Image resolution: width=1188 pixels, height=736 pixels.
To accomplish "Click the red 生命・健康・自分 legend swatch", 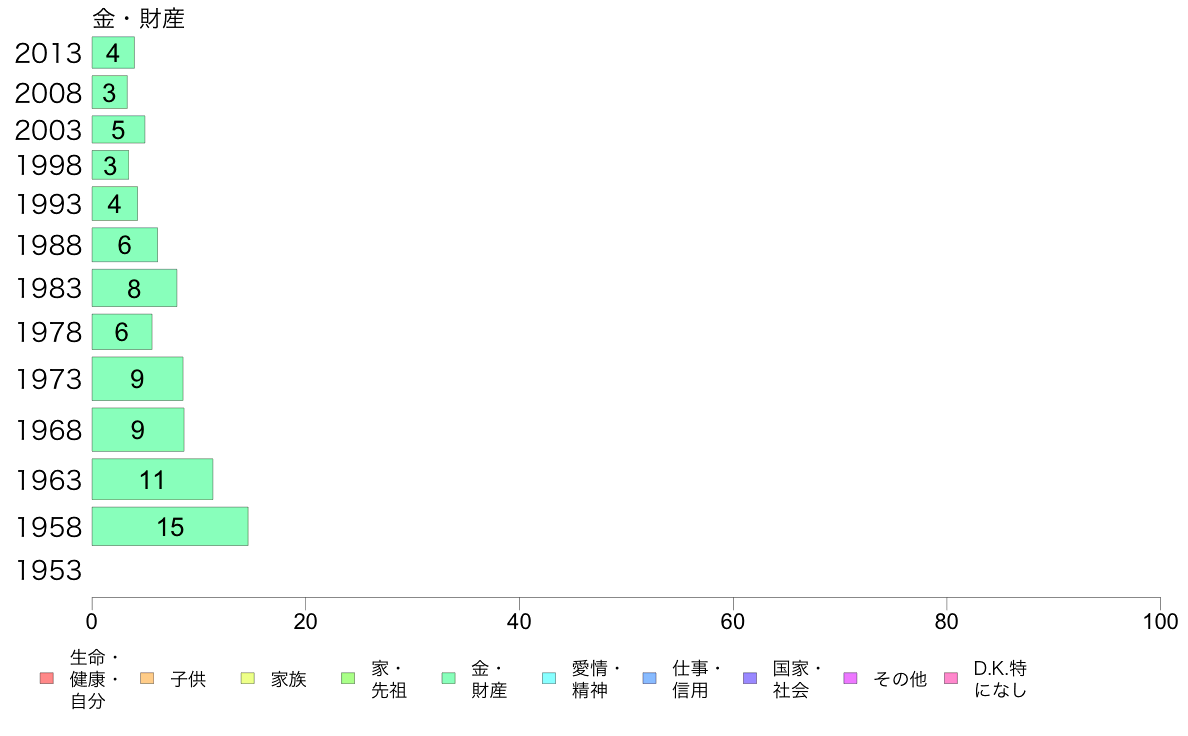I will coord(46,679).
